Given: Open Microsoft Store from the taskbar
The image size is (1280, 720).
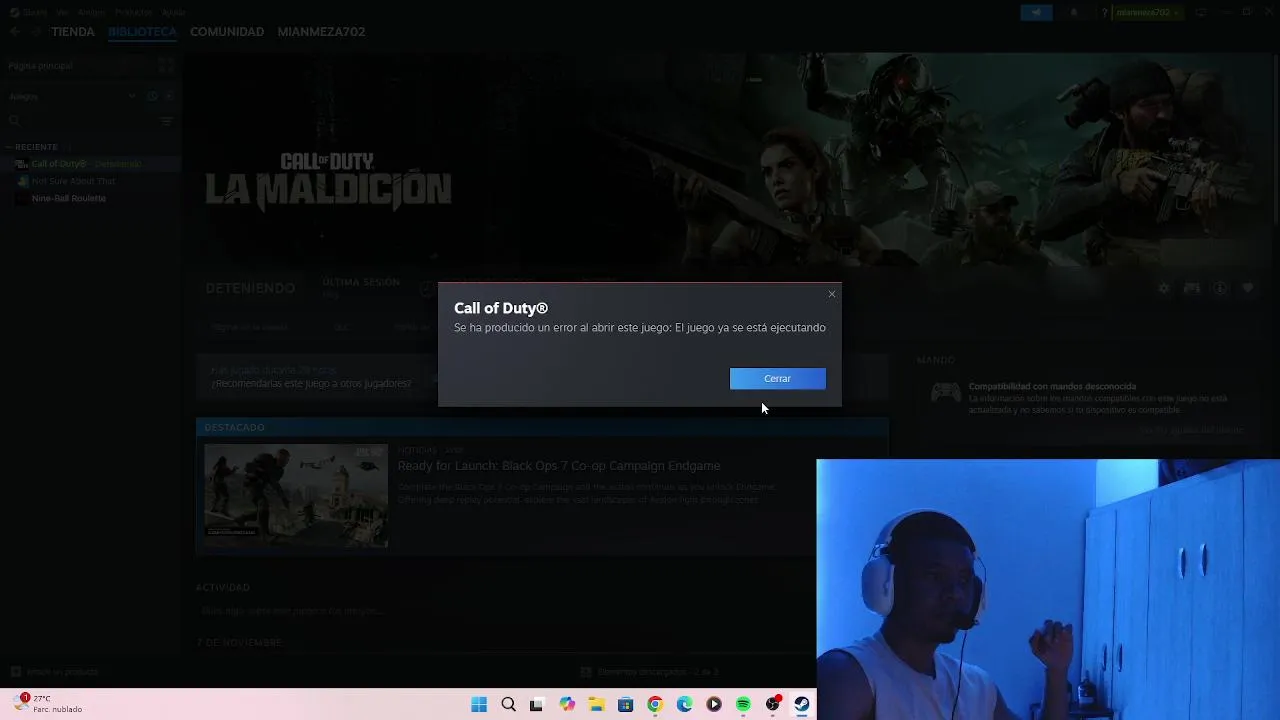Looking at the screenshot, I should point(626,704).
